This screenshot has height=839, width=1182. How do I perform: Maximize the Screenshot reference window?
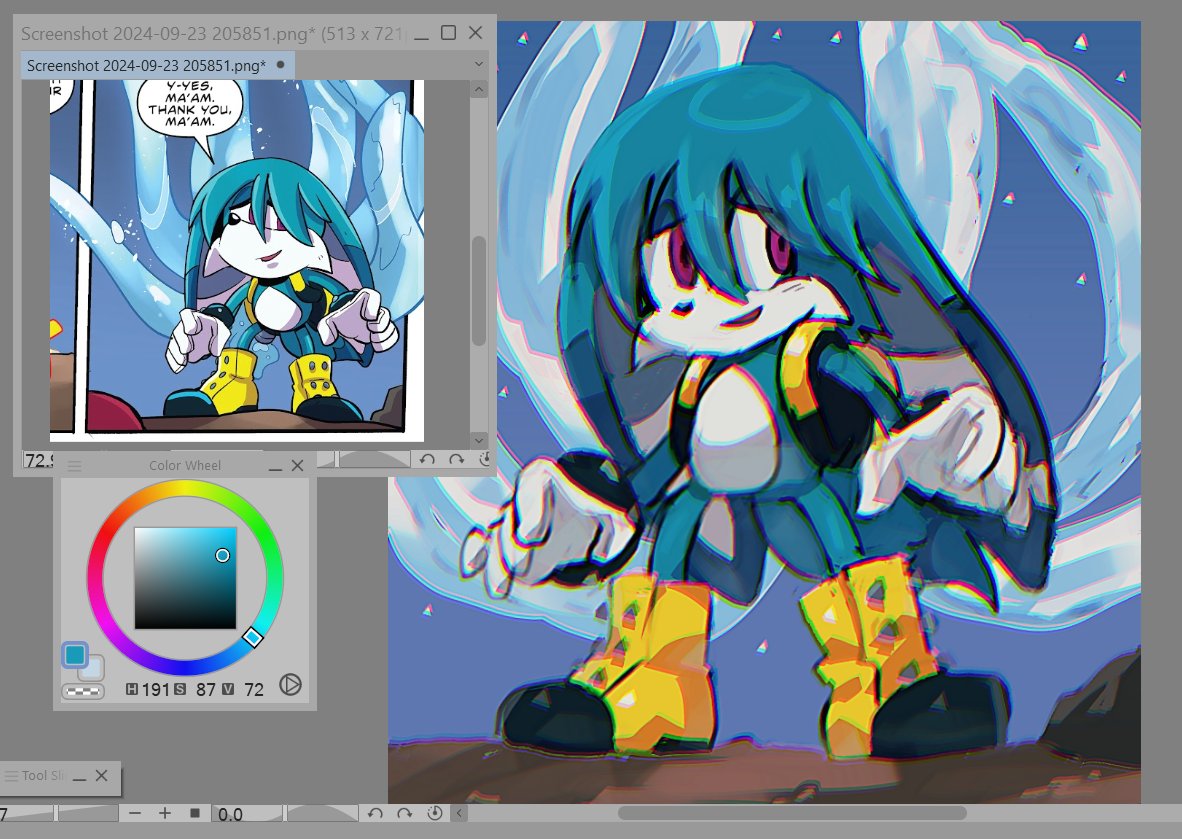tap(449, 32)
